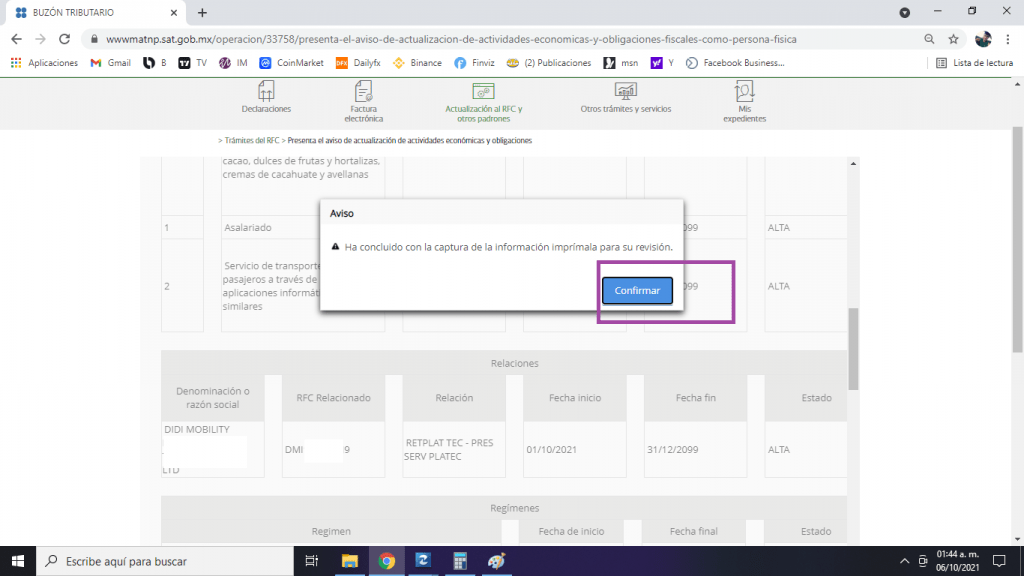This screenshot has height=576, width=1024.
Task: Open the CoinMarket bookmark
Action: (291, 63)
